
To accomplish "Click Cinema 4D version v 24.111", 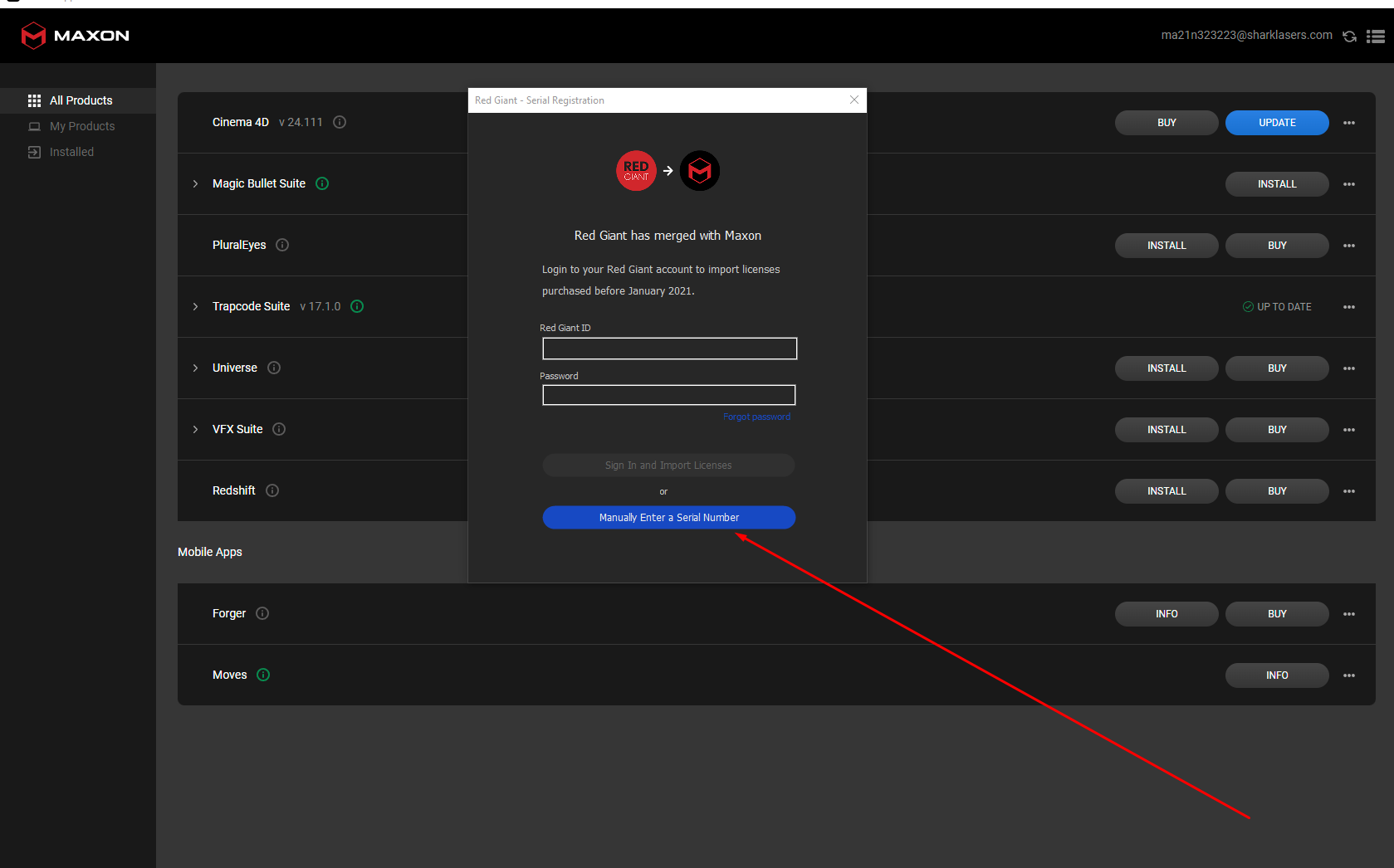I will [x=301, y=122].
